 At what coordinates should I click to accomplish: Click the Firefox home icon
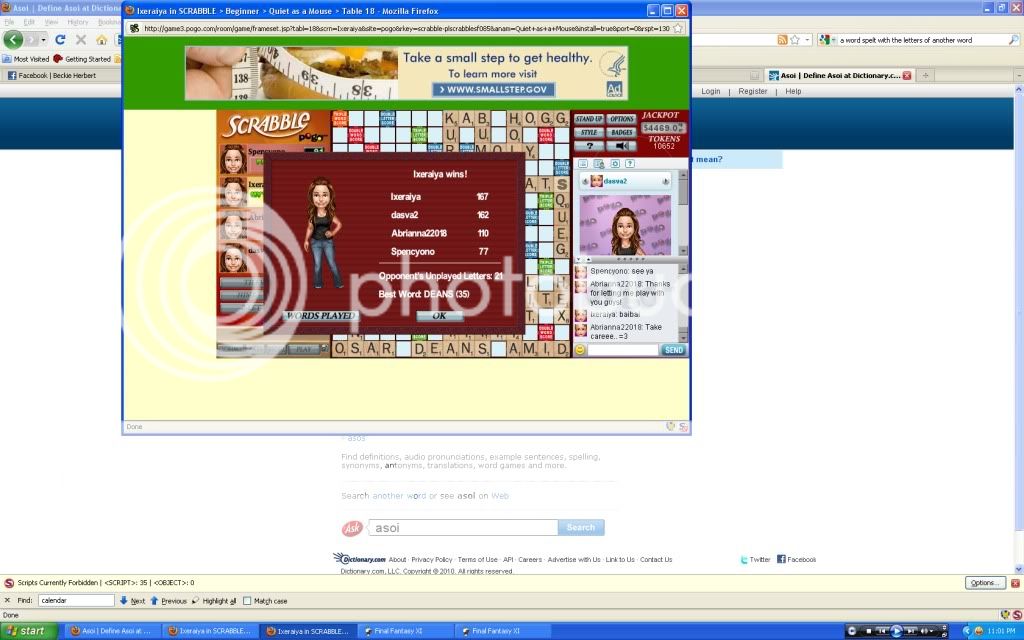[101, 40]
